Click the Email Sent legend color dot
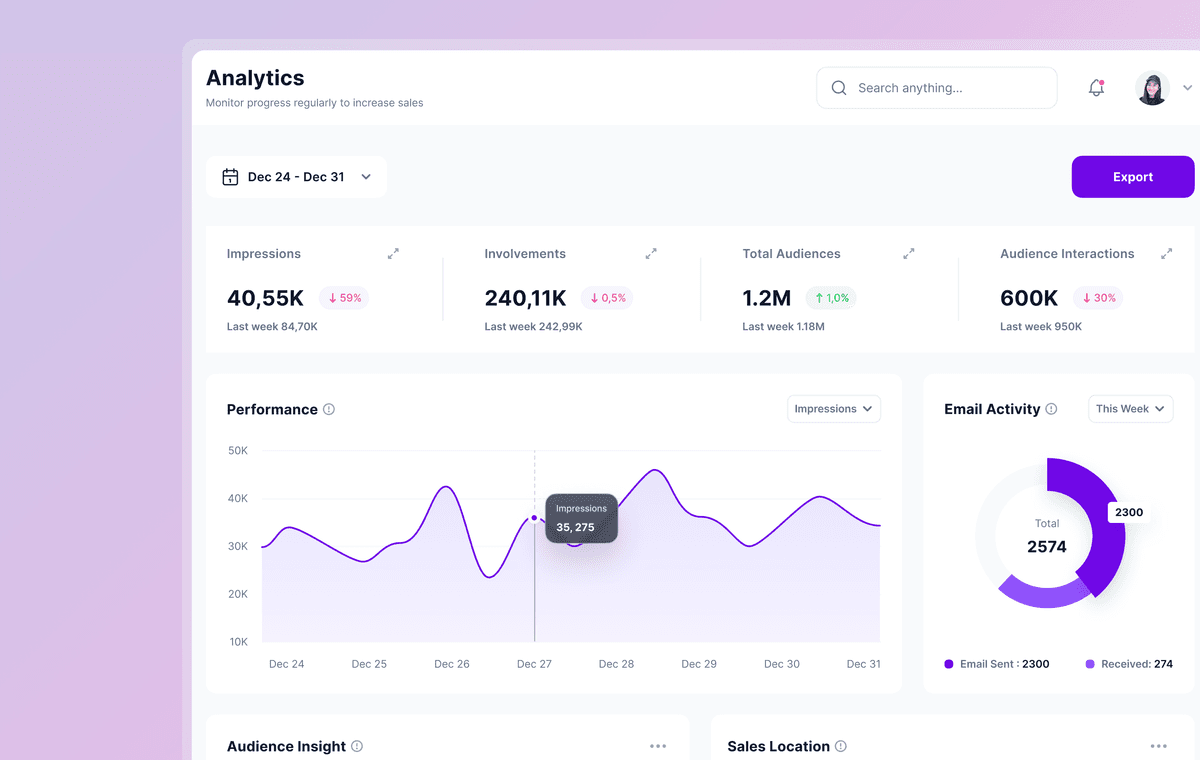Screen dimensions: 1200x760 coord(949,664)
